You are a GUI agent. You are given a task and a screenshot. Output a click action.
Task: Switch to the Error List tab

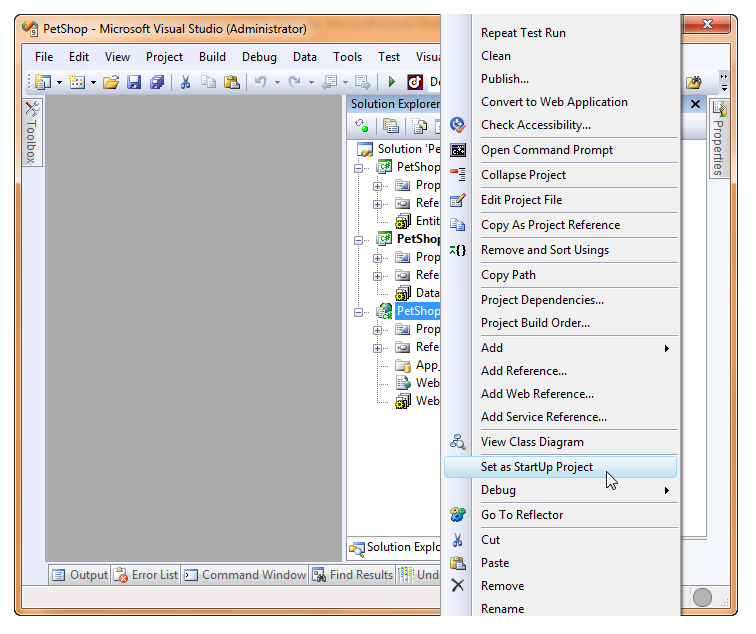(146, 575)
